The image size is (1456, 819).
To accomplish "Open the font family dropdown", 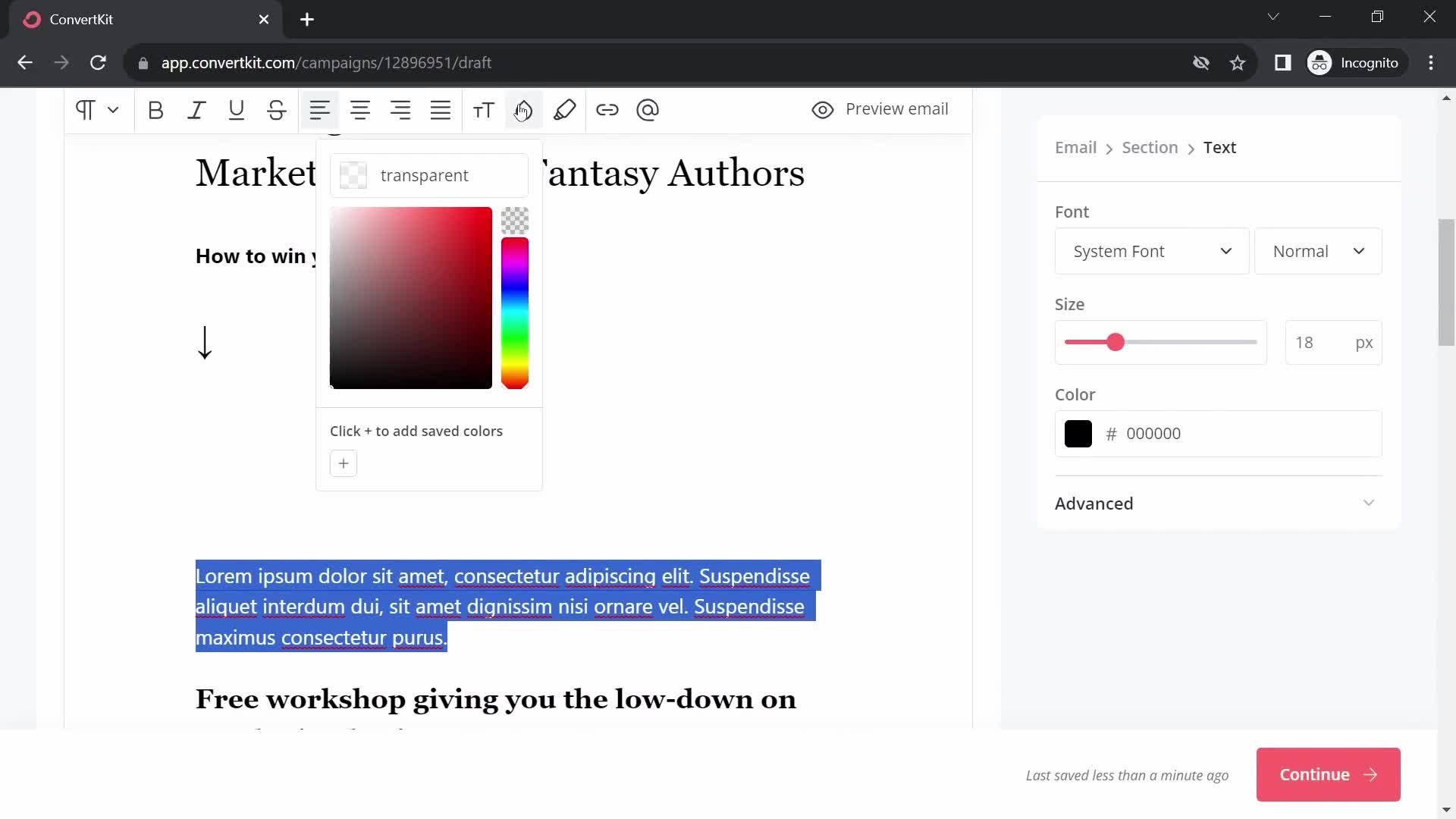I will click(1150, 251).
